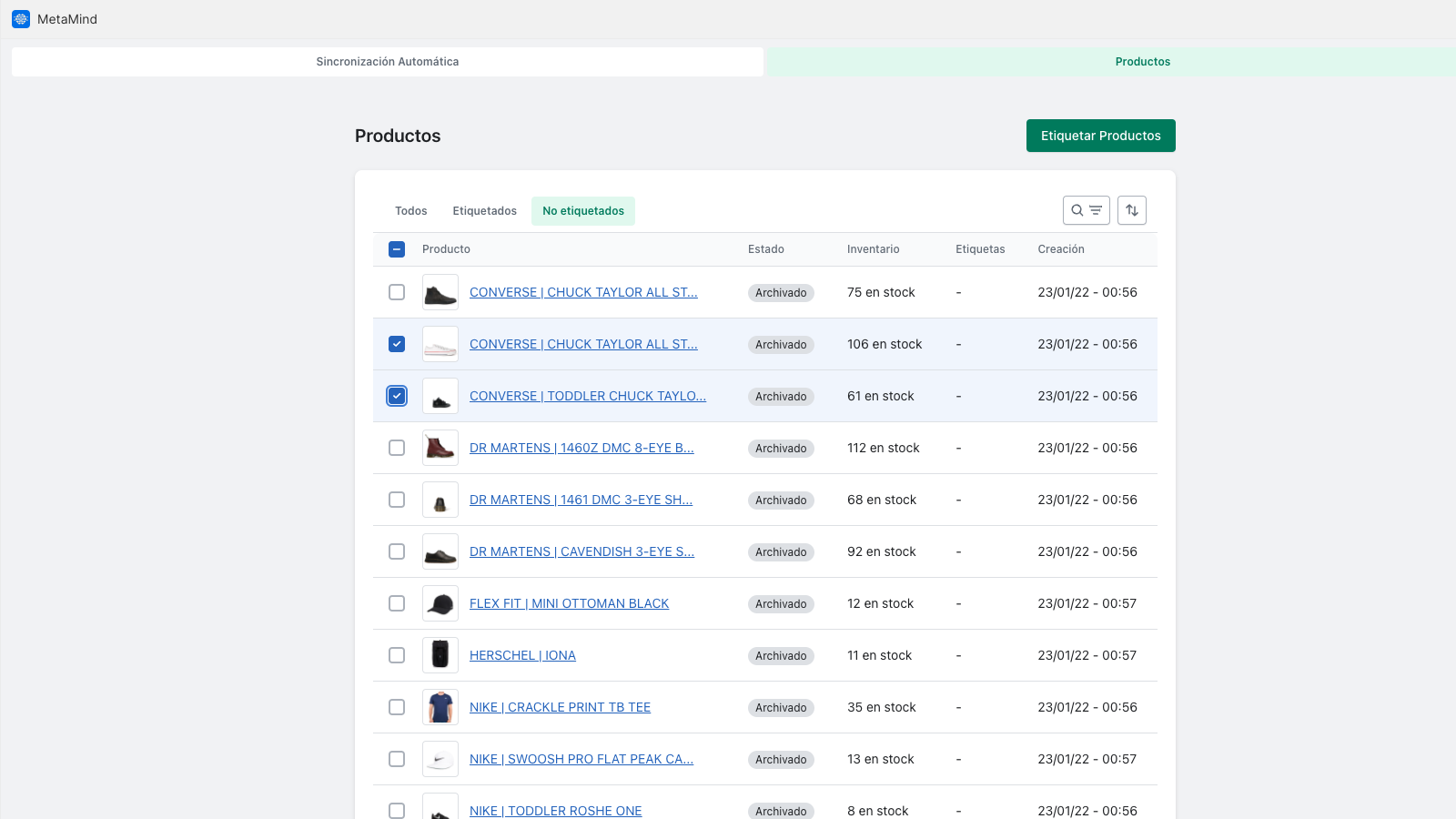The width and height of the screenshot is (1456, 819).
Task: Select the Flex Fit Mini Ottoman checkbox
Action: (397, 603)
